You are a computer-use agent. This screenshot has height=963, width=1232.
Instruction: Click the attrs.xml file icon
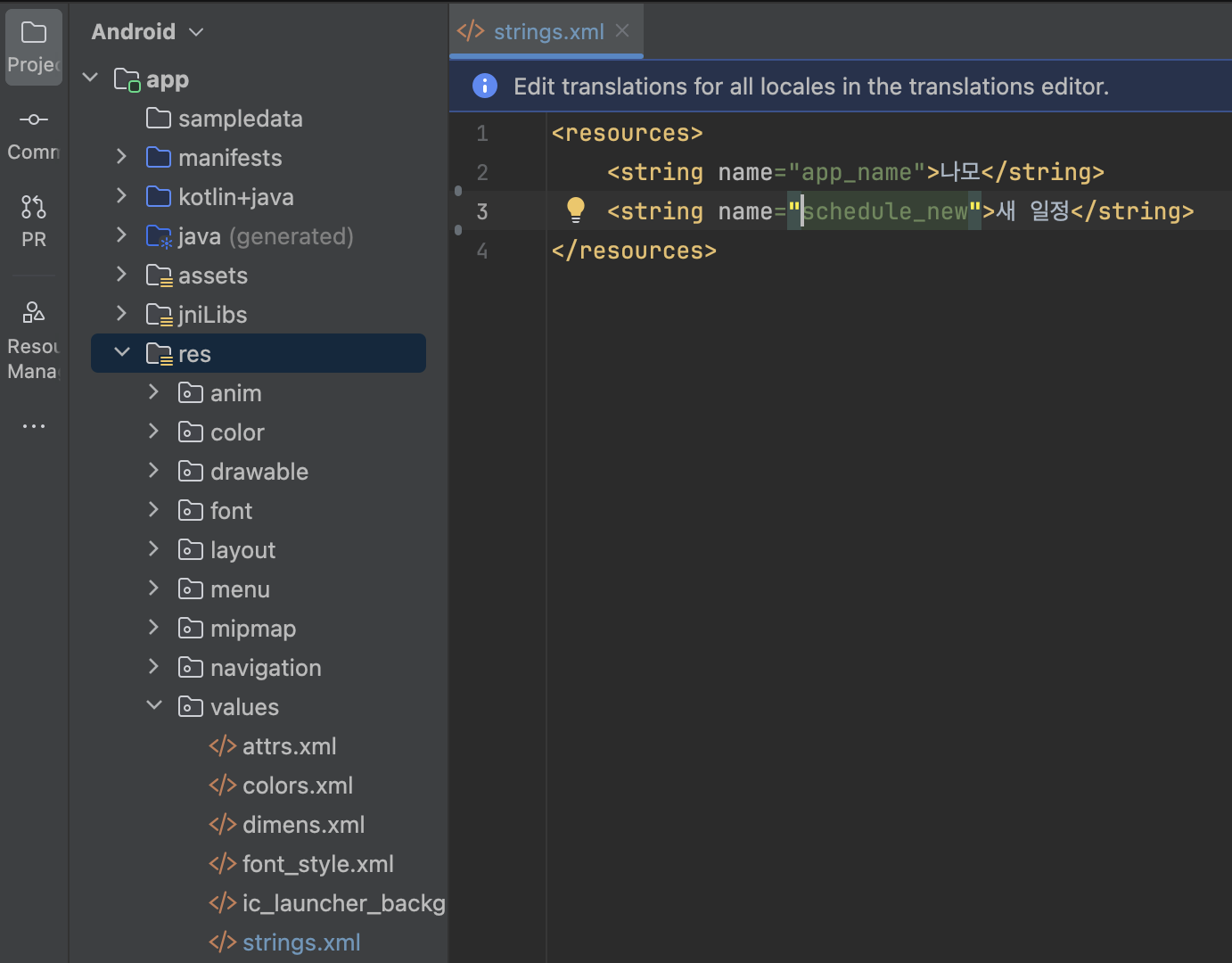pos(223,745)
